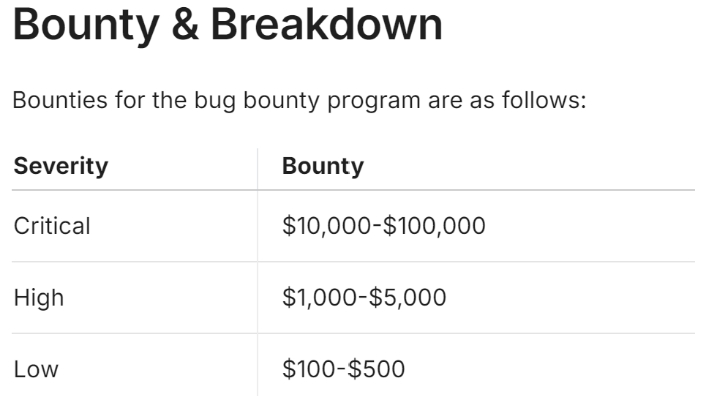The image size is (707, 396).
Task: Click the $10,000 amount in the Critical row
Action: (x=326, y=226)
